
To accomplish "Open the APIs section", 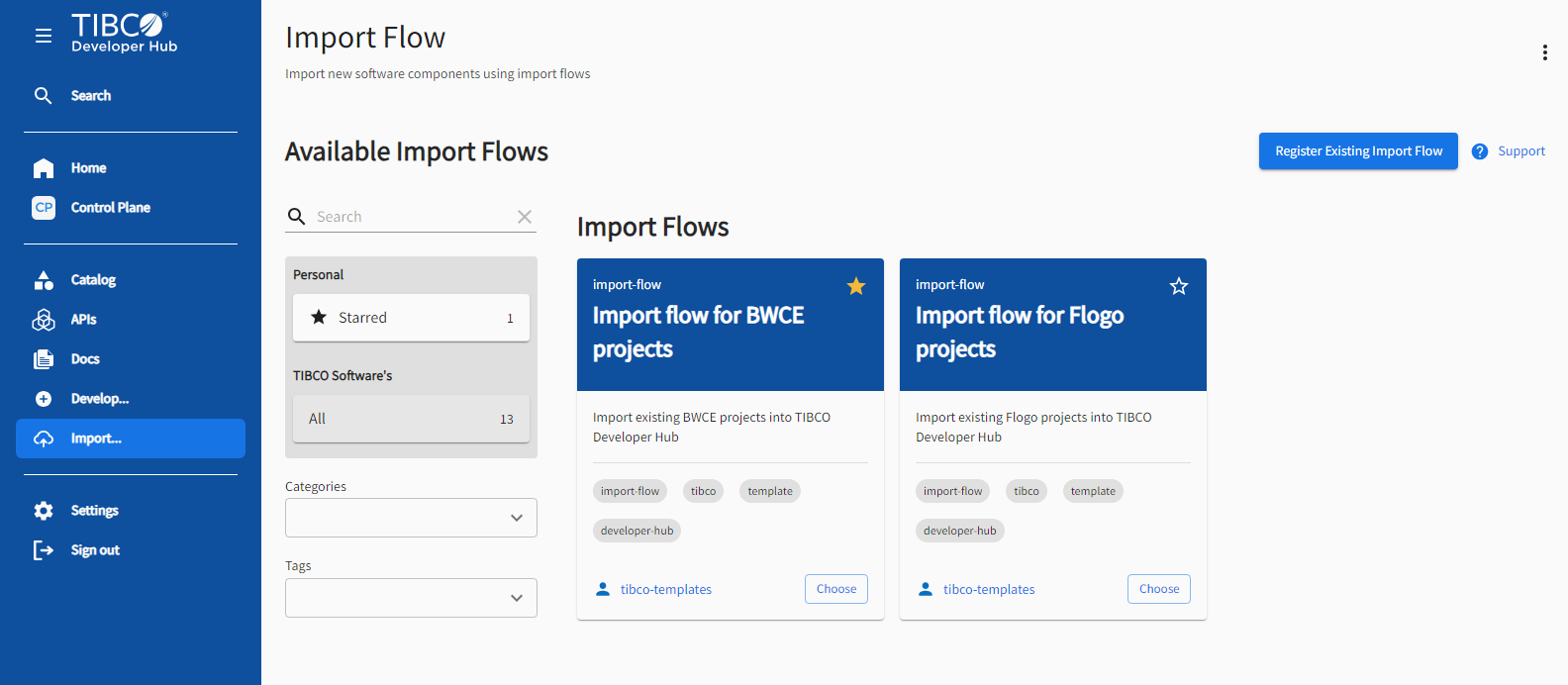I will (x=83, y=320).
